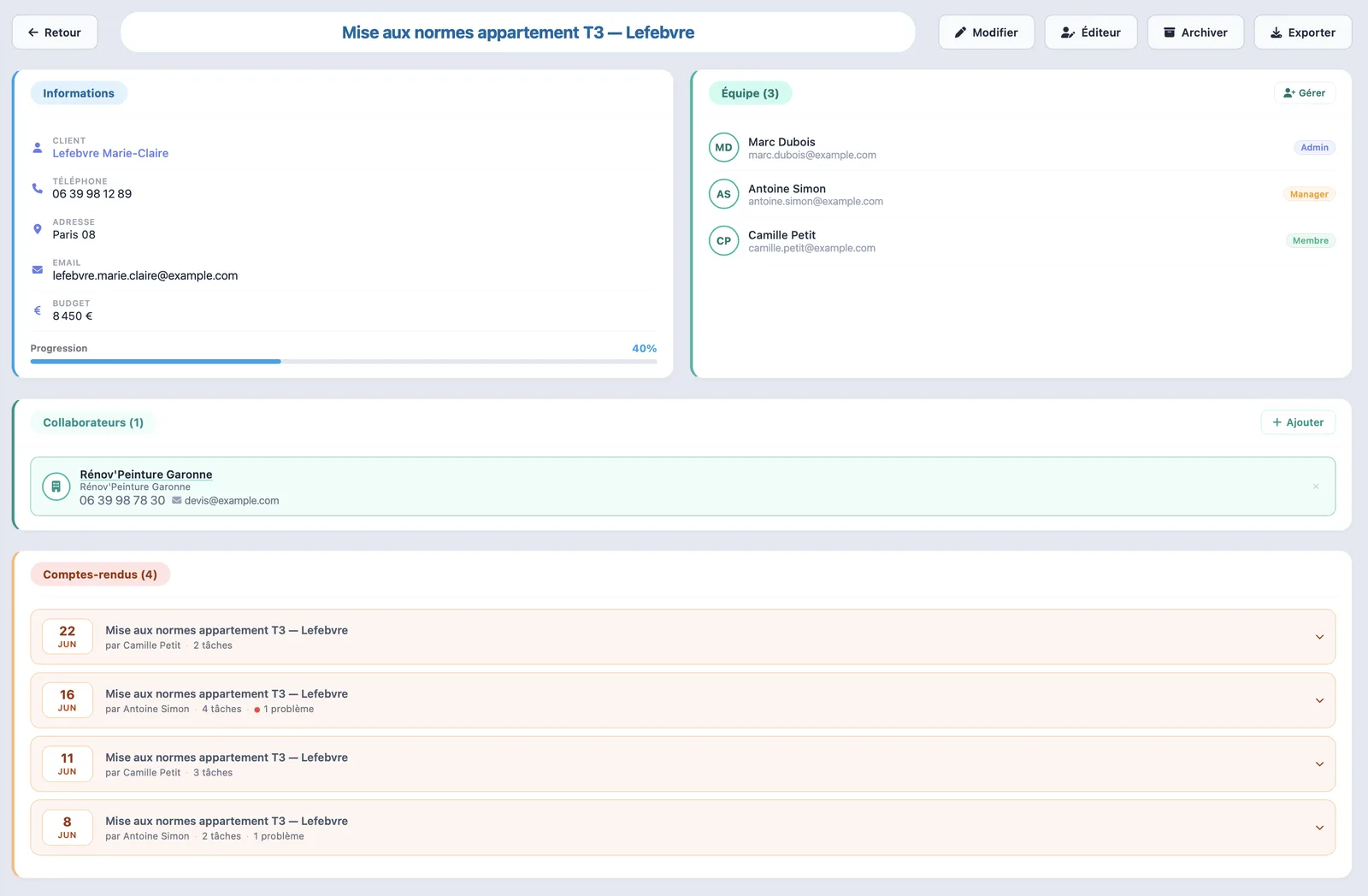Click the progress bar at 40%

(x=344, y=362)
